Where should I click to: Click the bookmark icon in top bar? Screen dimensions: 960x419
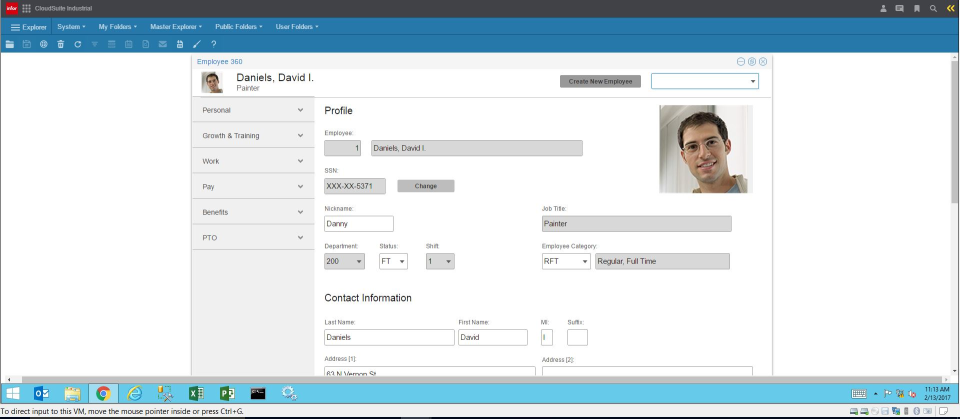(x=916, y=8)
